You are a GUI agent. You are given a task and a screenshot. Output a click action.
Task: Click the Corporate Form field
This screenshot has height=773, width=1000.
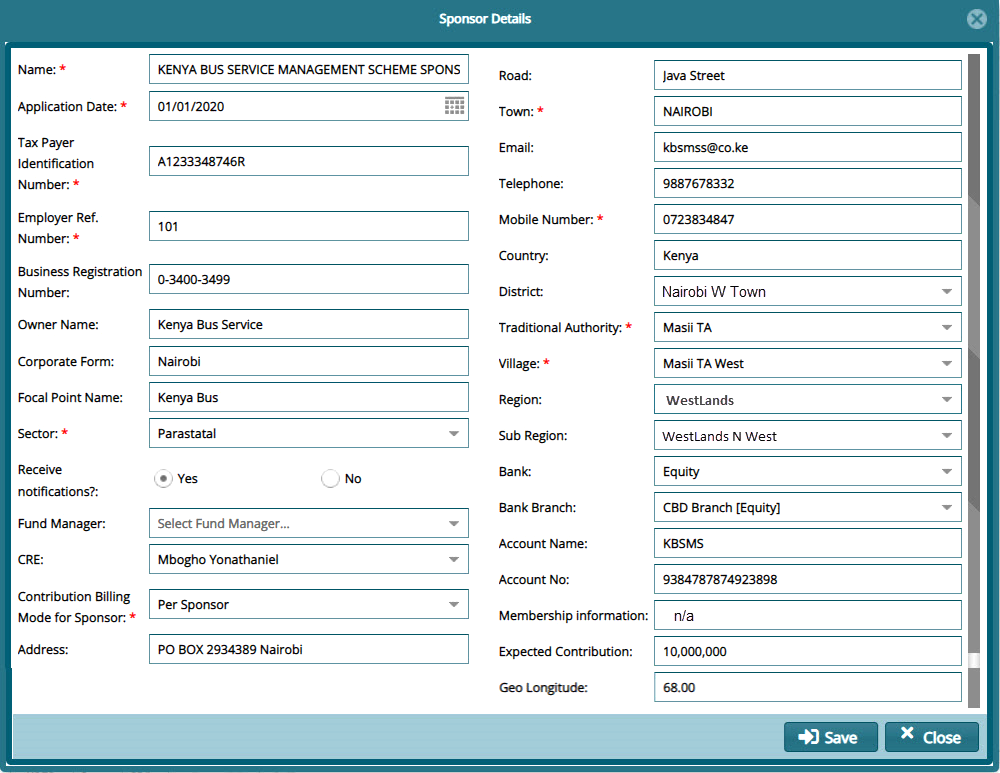(x=309, y=361)
